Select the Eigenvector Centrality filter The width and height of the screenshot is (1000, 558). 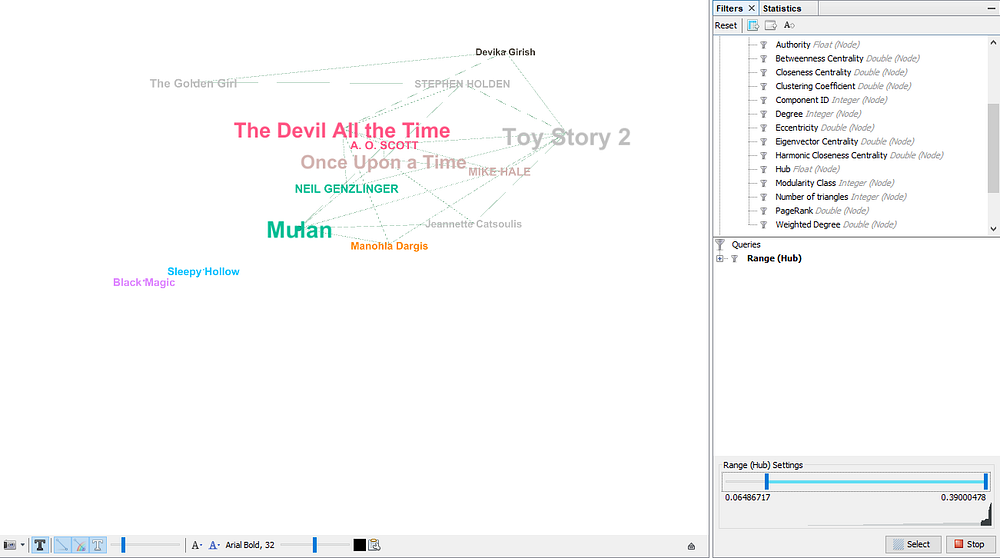pyautogui.click(x=844, y=142)
